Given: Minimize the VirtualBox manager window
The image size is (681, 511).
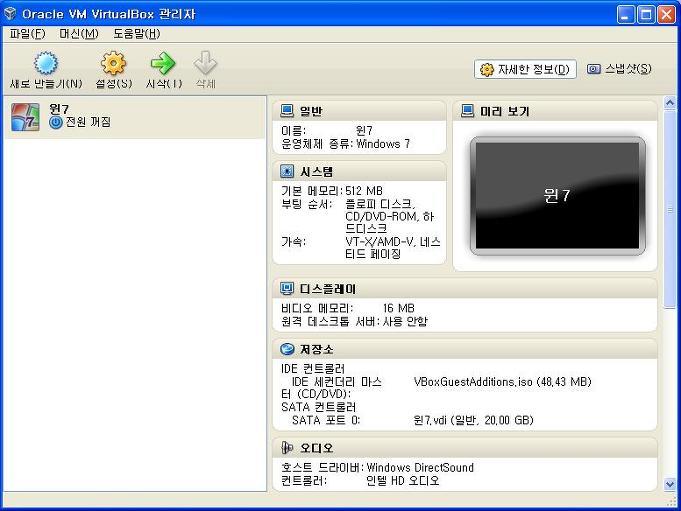Looking at the screenshot, I should point(625,15).
